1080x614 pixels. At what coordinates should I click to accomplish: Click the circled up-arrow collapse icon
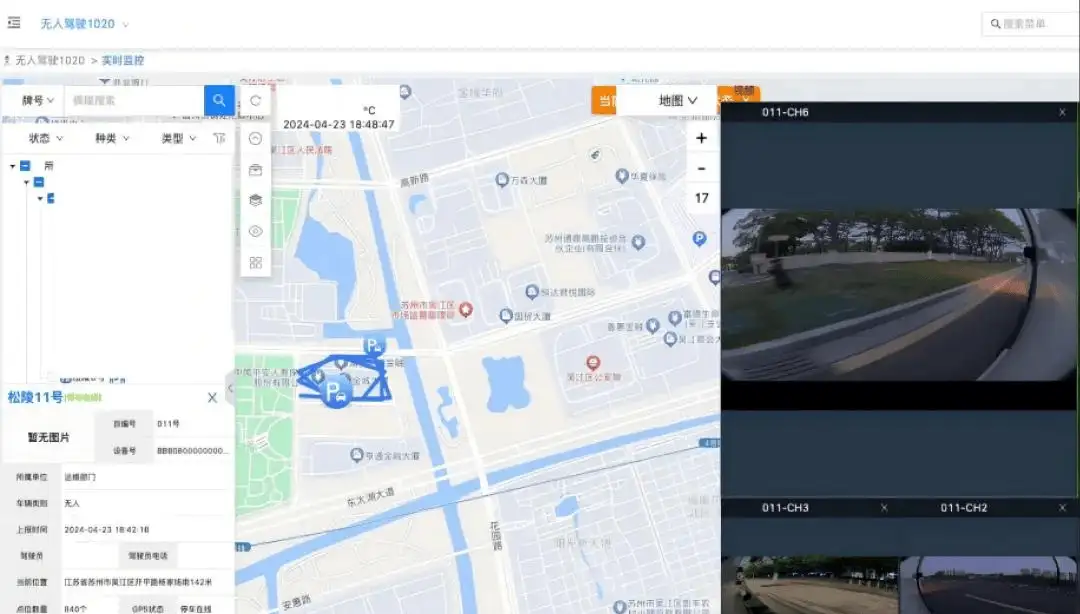[x=256, y=139]
